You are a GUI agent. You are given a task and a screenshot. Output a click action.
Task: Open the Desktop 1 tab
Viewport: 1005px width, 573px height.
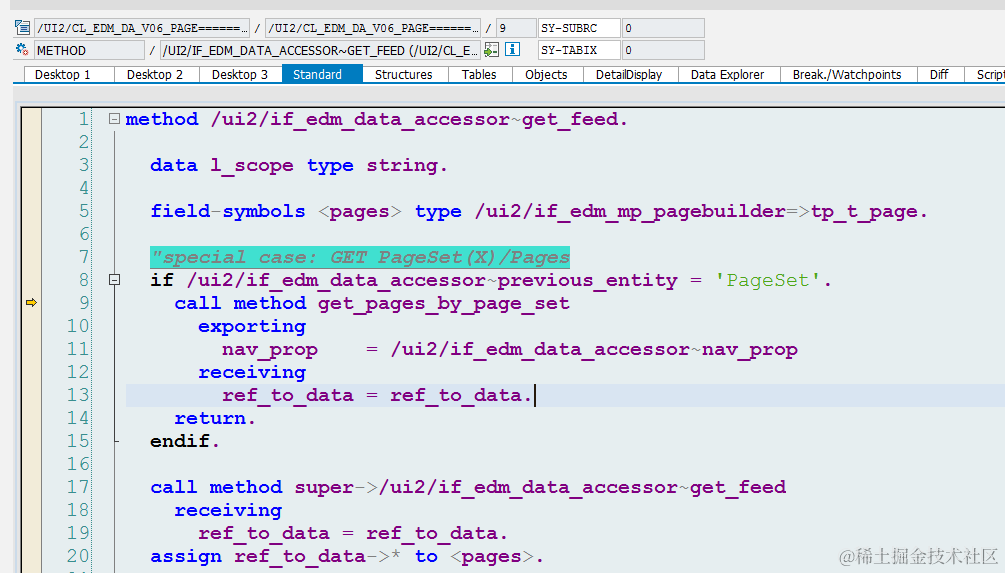pyautogui.click(x=63, y=74)
